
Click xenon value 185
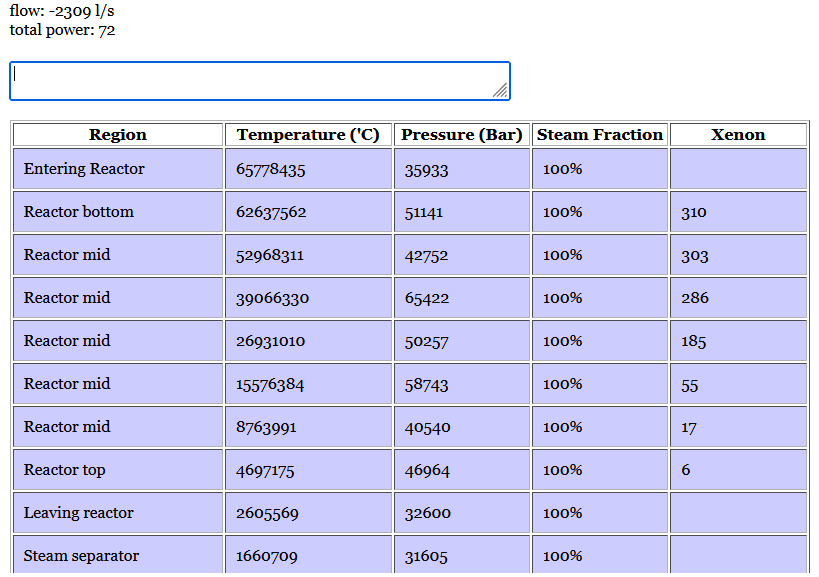(694, 342)
